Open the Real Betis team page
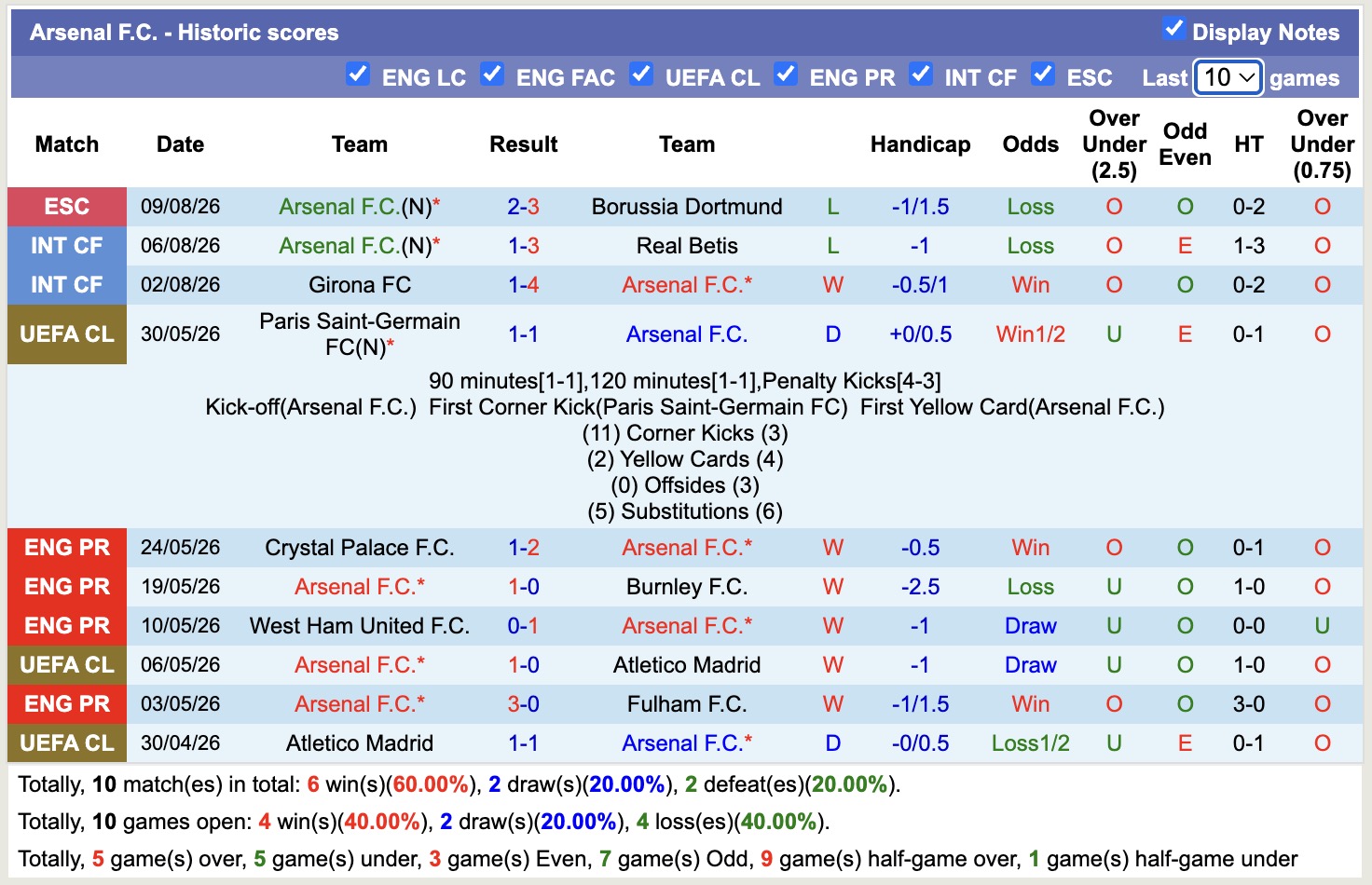1372x885 pixels. tap(687, 246)
